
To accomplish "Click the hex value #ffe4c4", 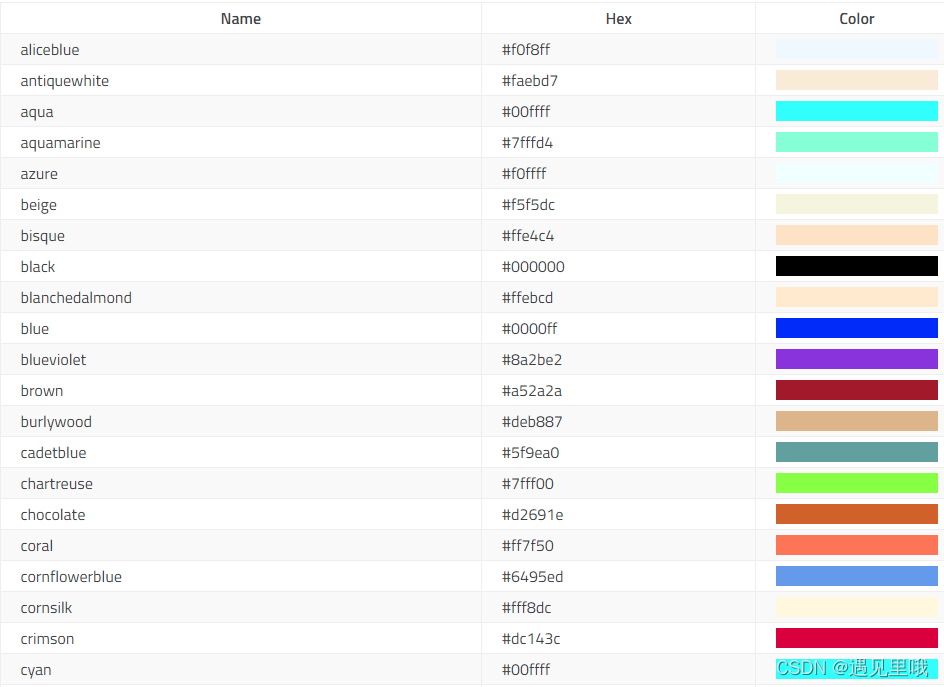I will point(528,235).
